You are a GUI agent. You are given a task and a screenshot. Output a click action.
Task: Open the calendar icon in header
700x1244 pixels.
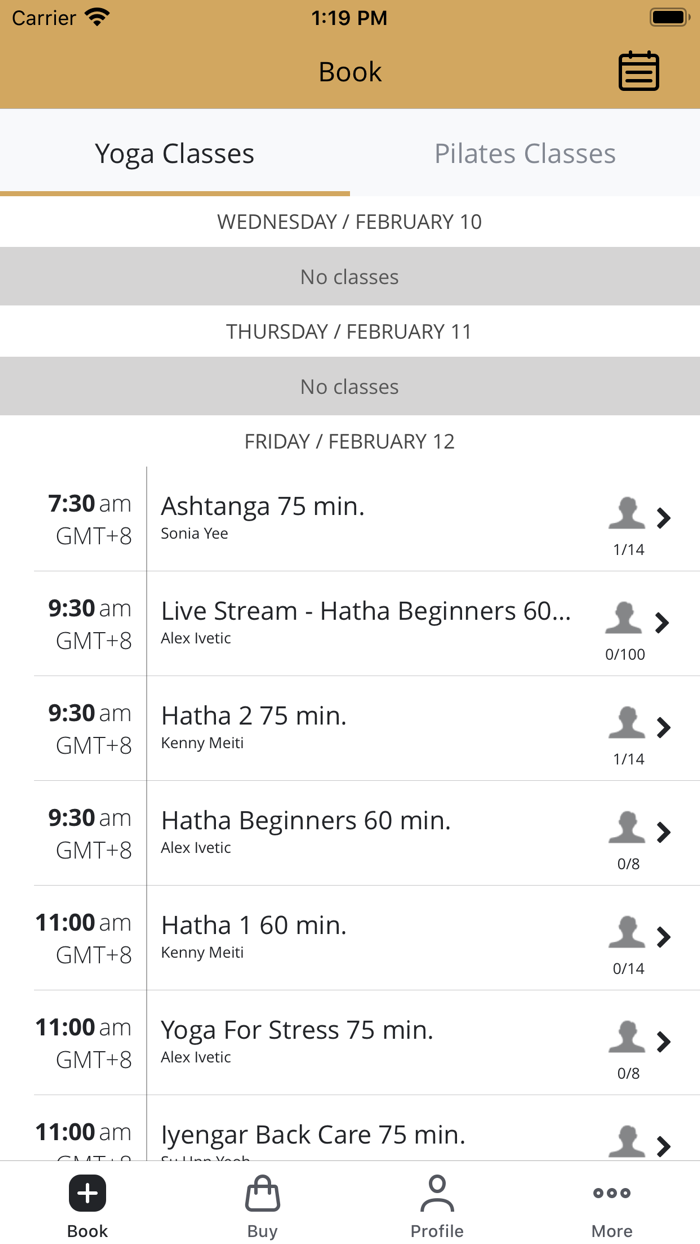[x=638, y=71]
